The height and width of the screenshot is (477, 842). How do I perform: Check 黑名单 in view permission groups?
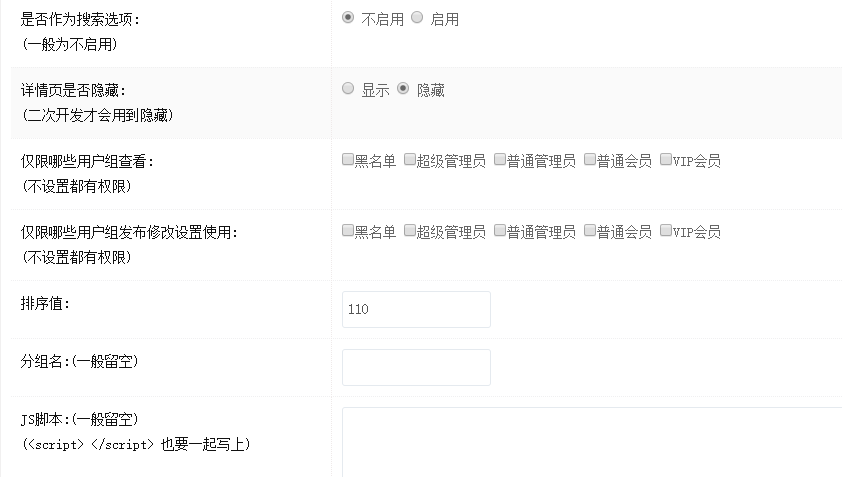347,159
